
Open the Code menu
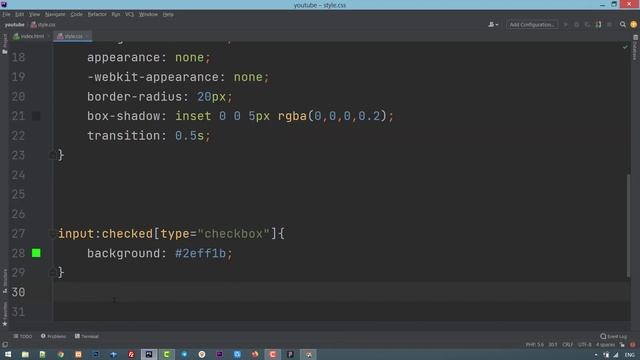point(76,14)
